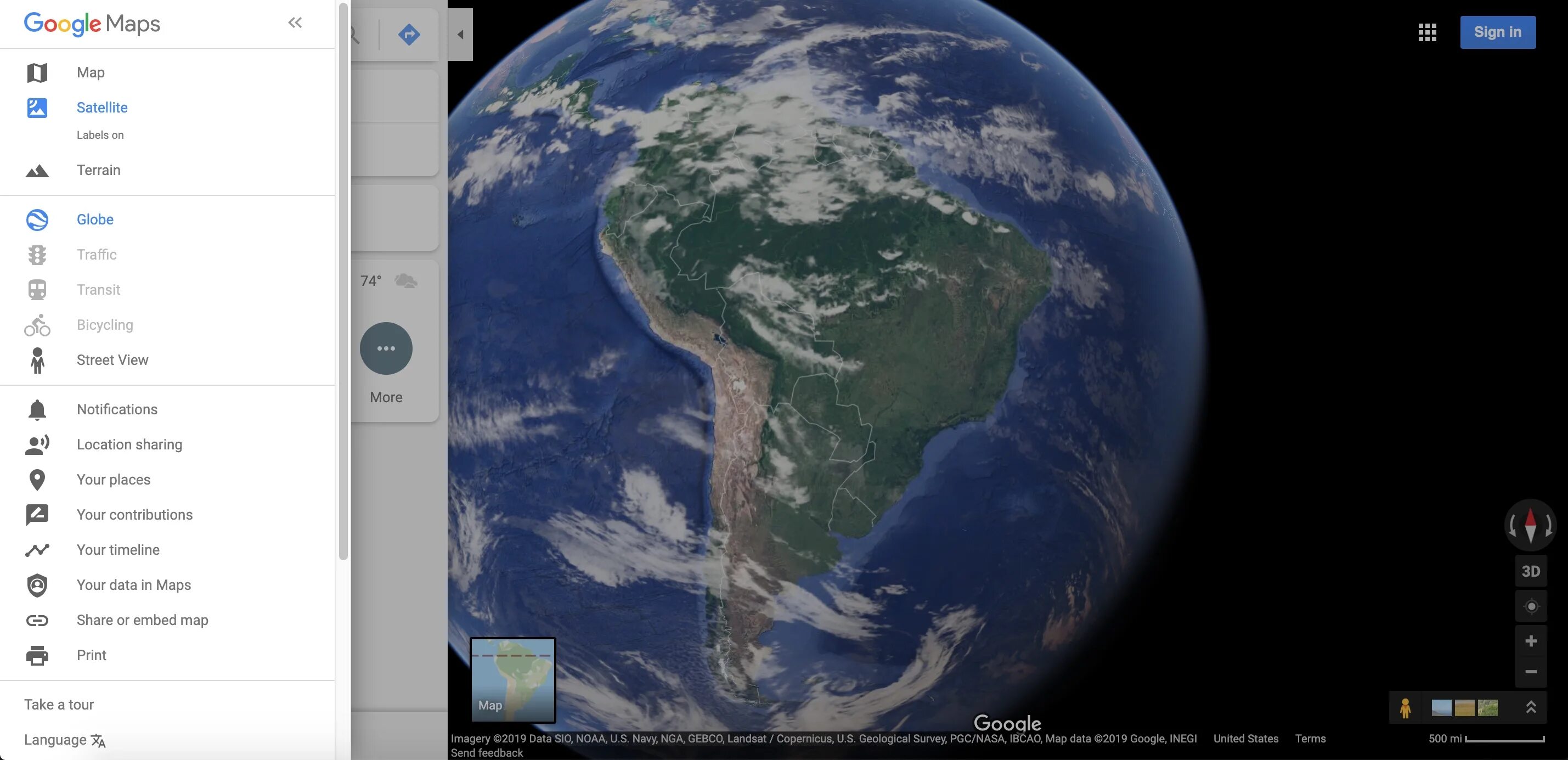1568x760 pixels.
Task: Enable Traffic layer overlay
Action: point(96,254)
